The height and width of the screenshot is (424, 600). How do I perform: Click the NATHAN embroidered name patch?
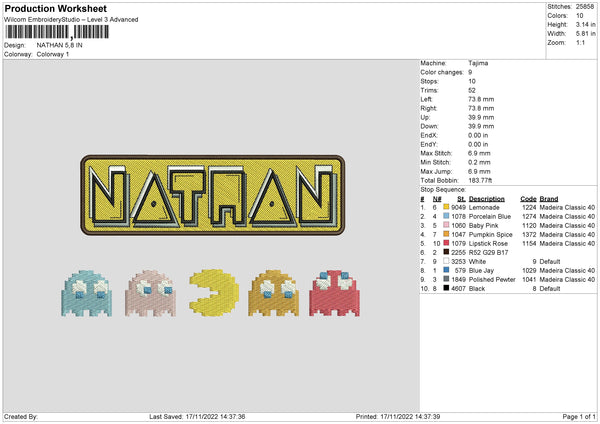(x=213, y=195)
